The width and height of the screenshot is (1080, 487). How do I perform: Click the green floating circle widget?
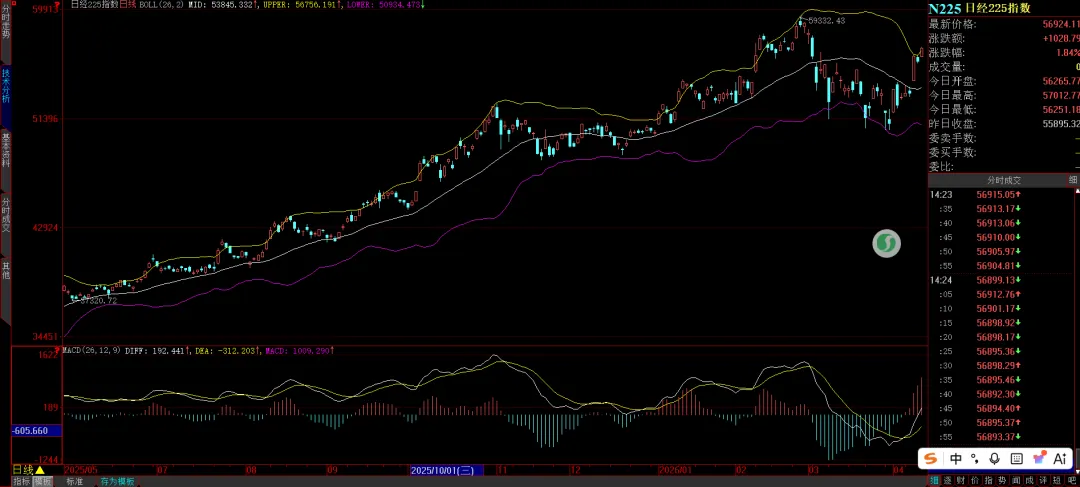pos(886,244)
